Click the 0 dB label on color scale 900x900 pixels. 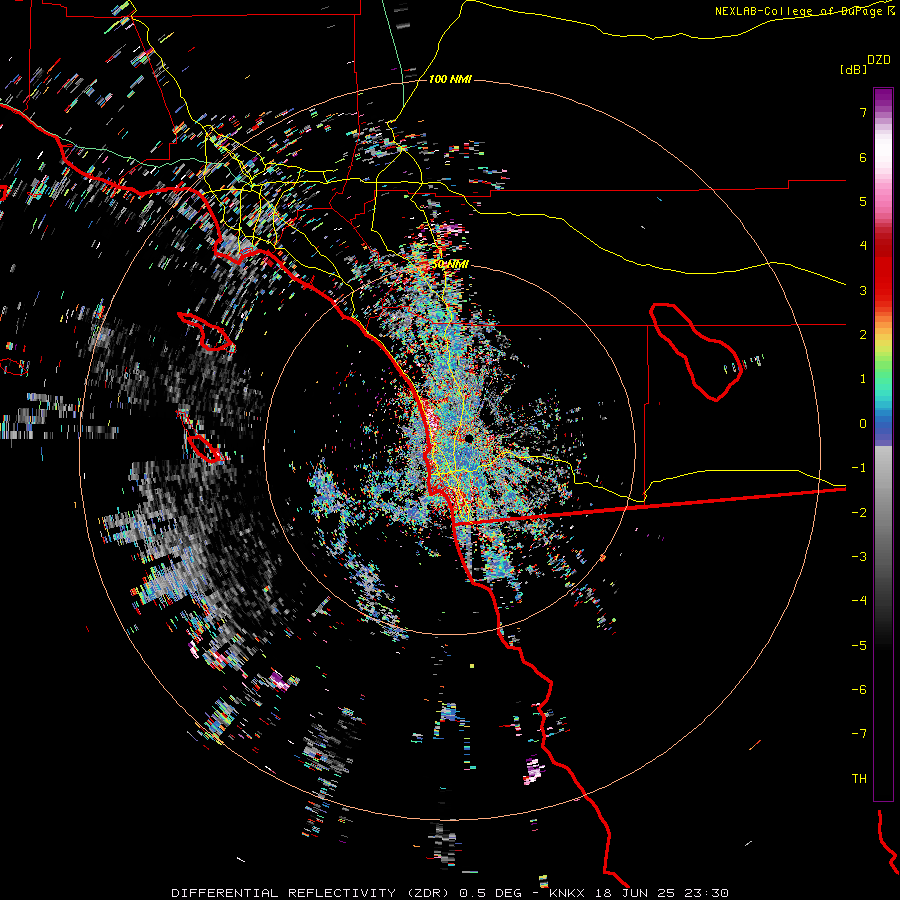[863, 424]
